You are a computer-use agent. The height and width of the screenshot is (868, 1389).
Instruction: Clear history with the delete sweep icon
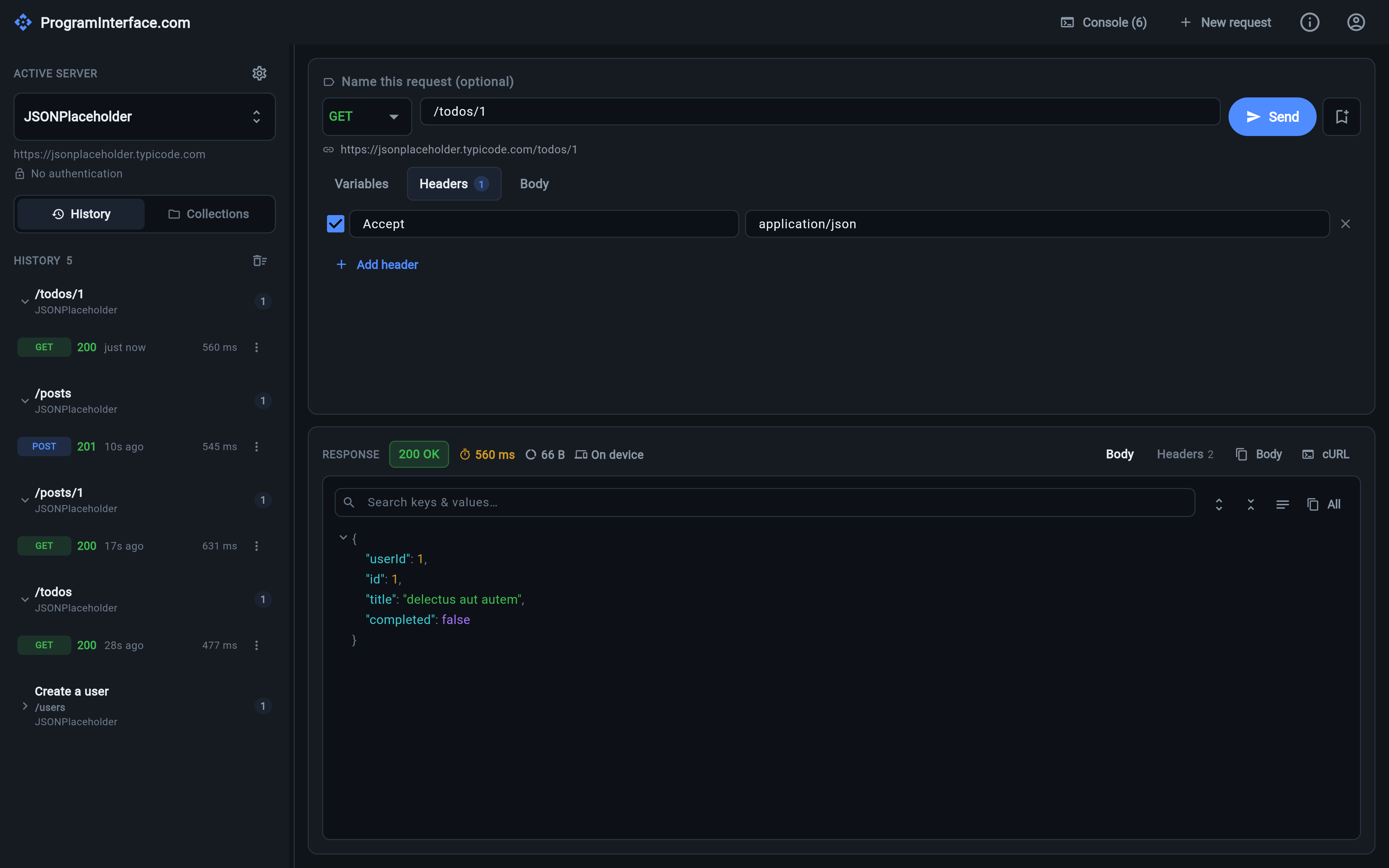[259, 261]
